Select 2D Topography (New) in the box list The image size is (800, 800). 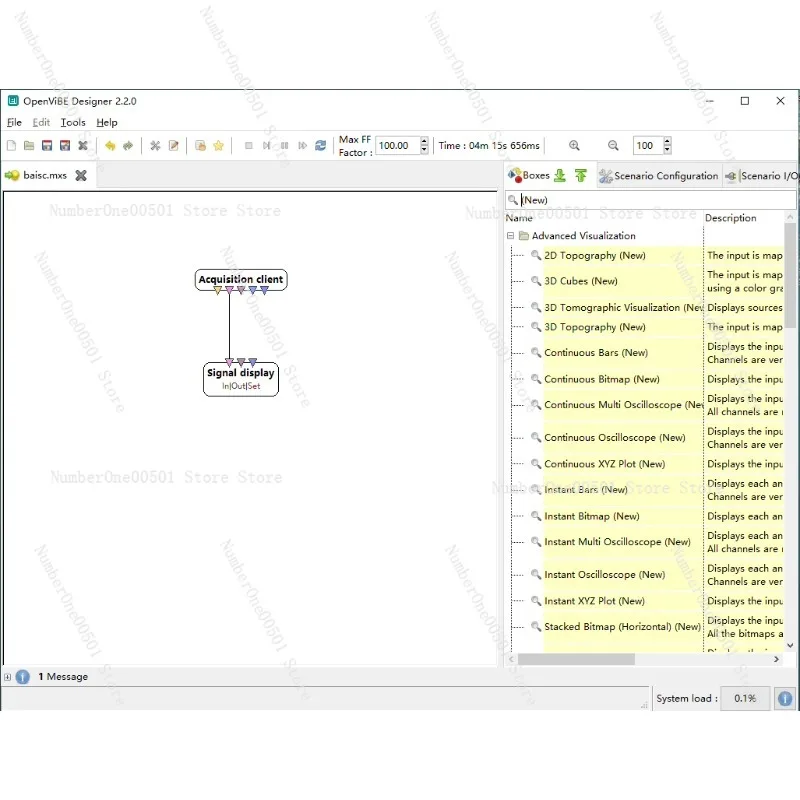[x=594, y=256]
